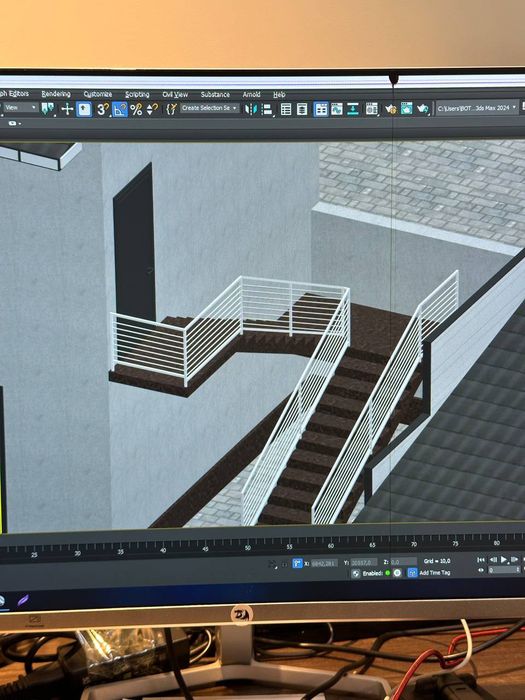The image size is (525, 700).
Task: Click Add Time Tag label
Action: click(435, 572)
